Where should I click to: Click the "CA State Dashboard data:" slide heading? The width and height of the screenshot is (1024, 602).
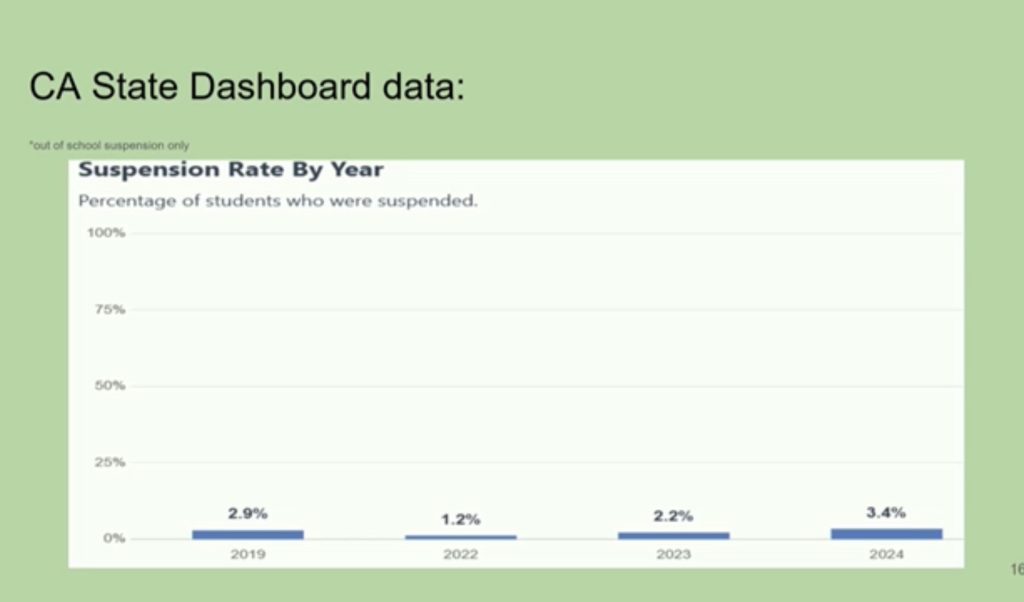[x=247, y=87]
